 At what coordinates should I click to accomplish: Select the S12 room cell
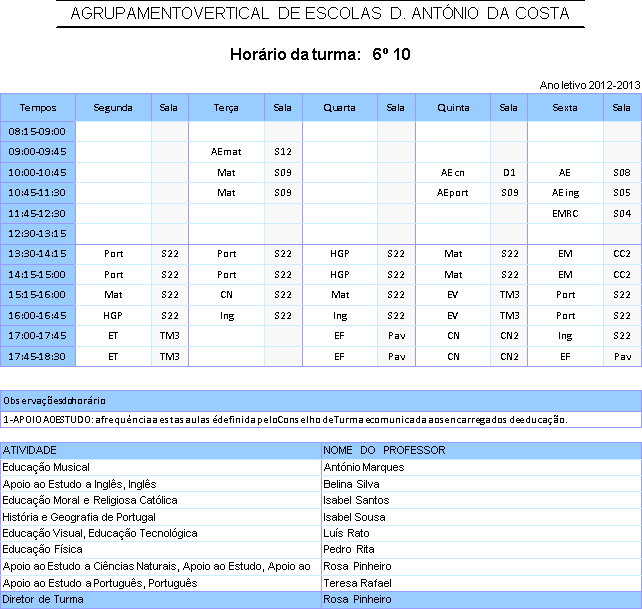point(283,152)
